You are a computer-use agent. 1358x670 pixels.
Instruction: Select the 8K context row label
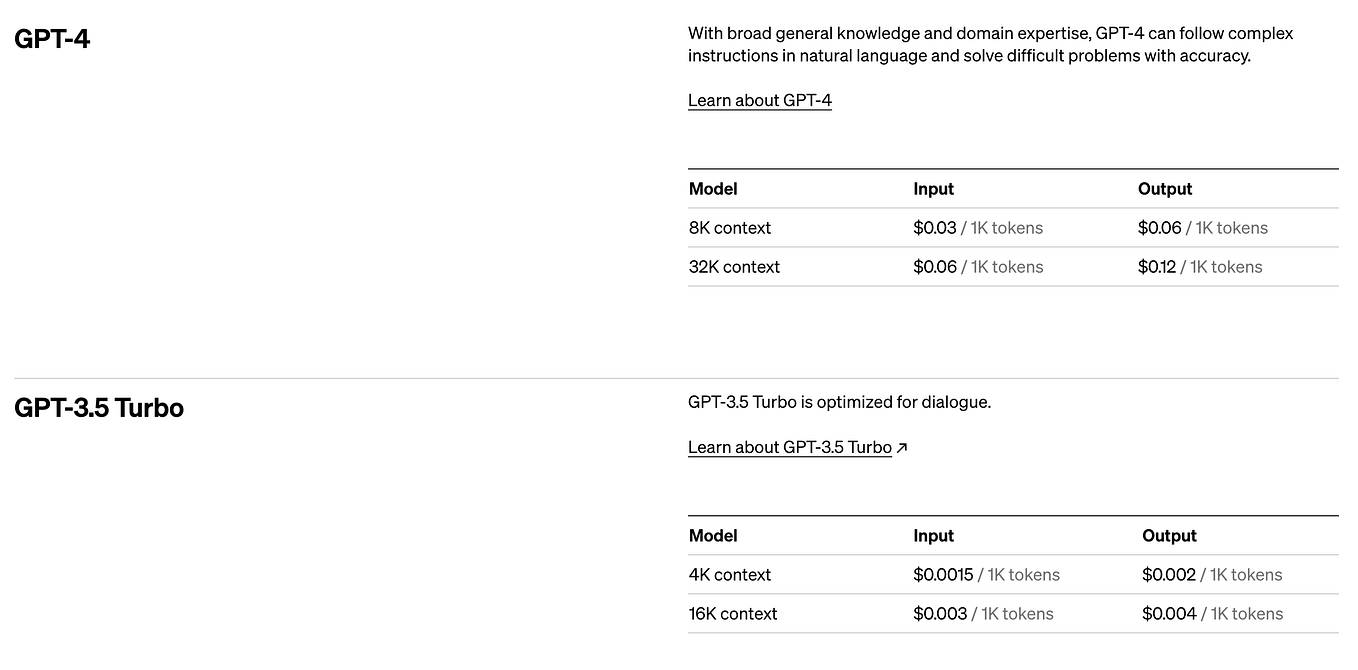pos(729,228)
